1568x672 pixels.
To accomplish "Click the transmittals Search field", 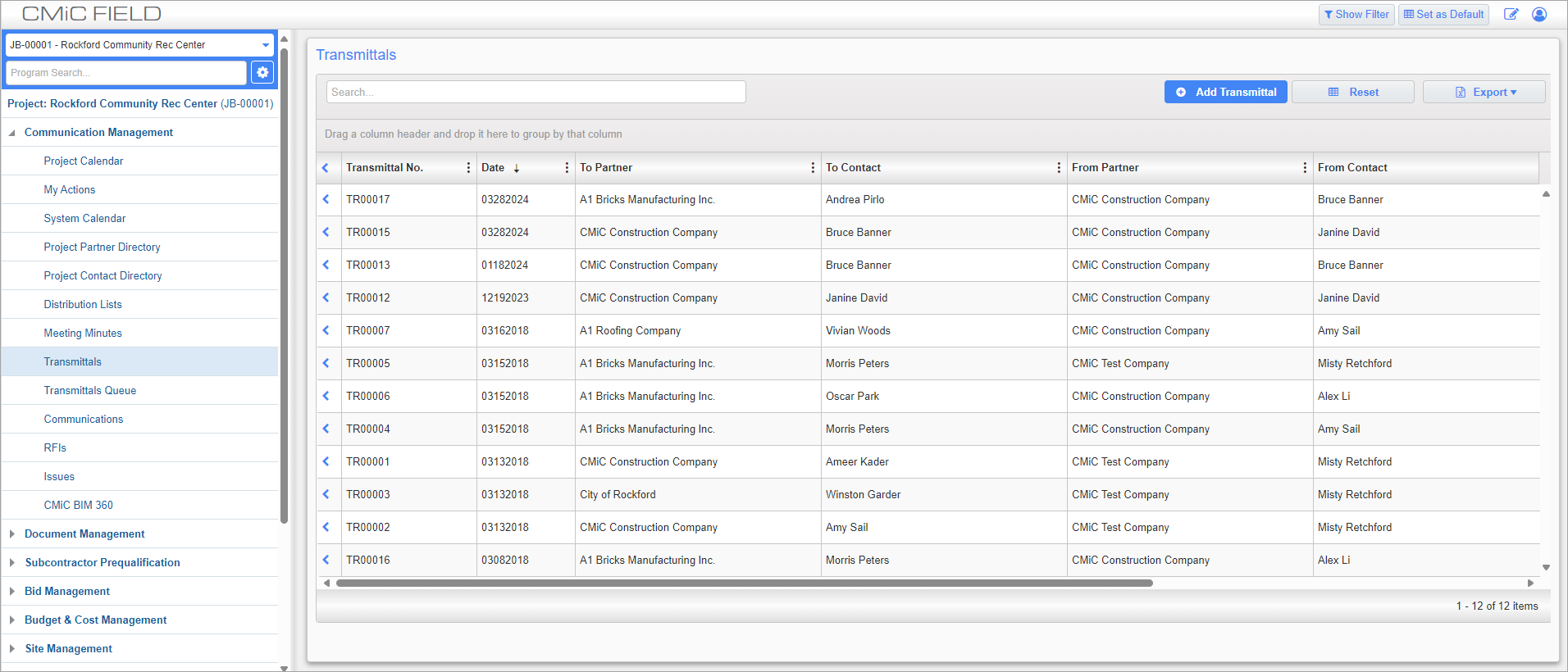I will point(536,92).
